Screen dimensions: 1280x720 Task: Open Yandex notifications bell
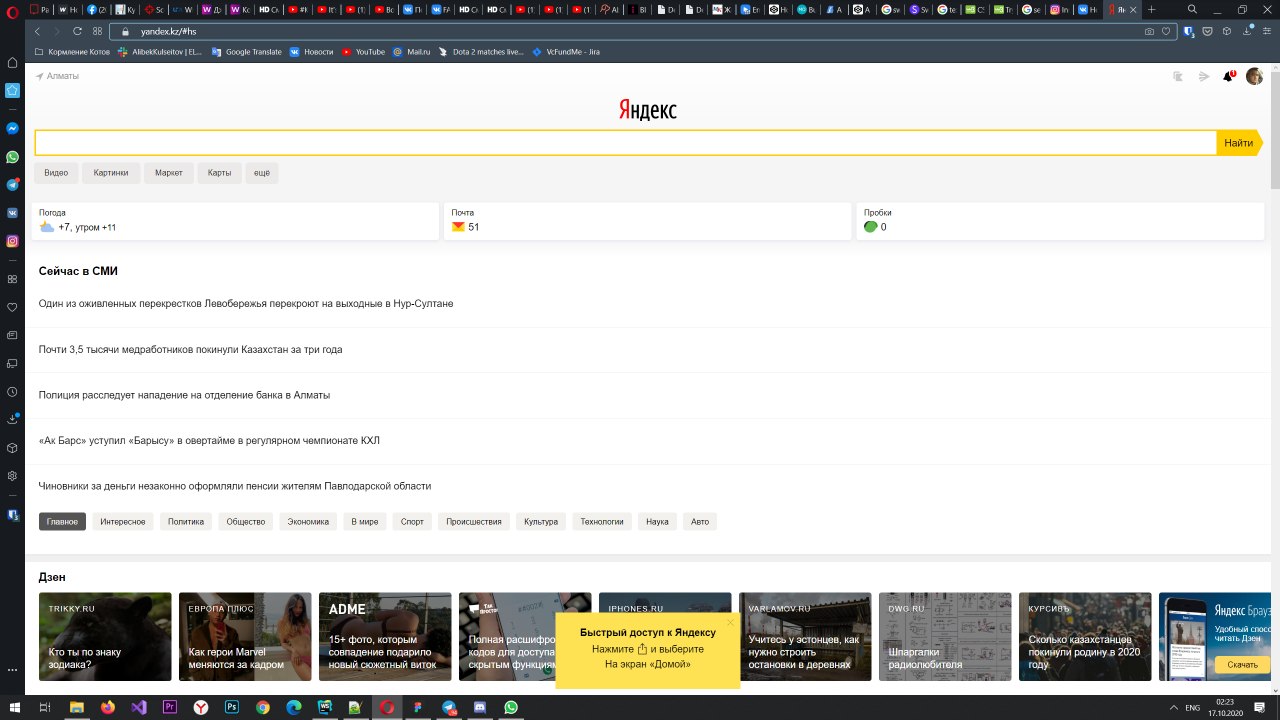pyautogui.click(x=1228, y=76)
